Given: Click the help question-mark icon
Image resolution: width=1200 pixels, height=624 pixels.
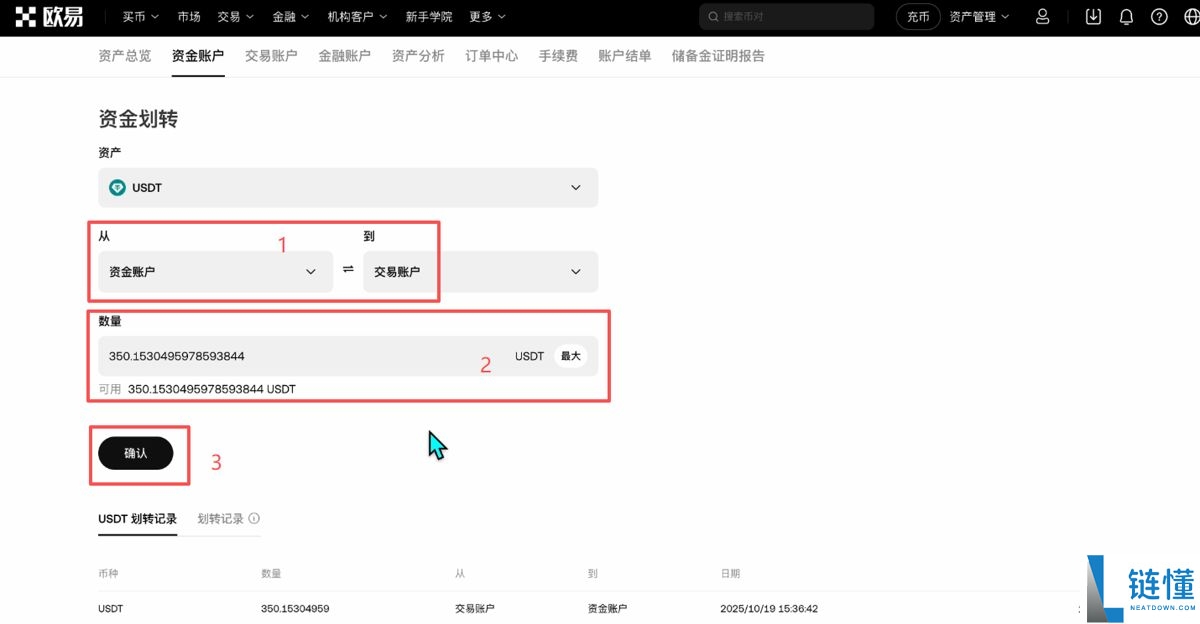Looking at the screenshot, I should pos(1158,16).
